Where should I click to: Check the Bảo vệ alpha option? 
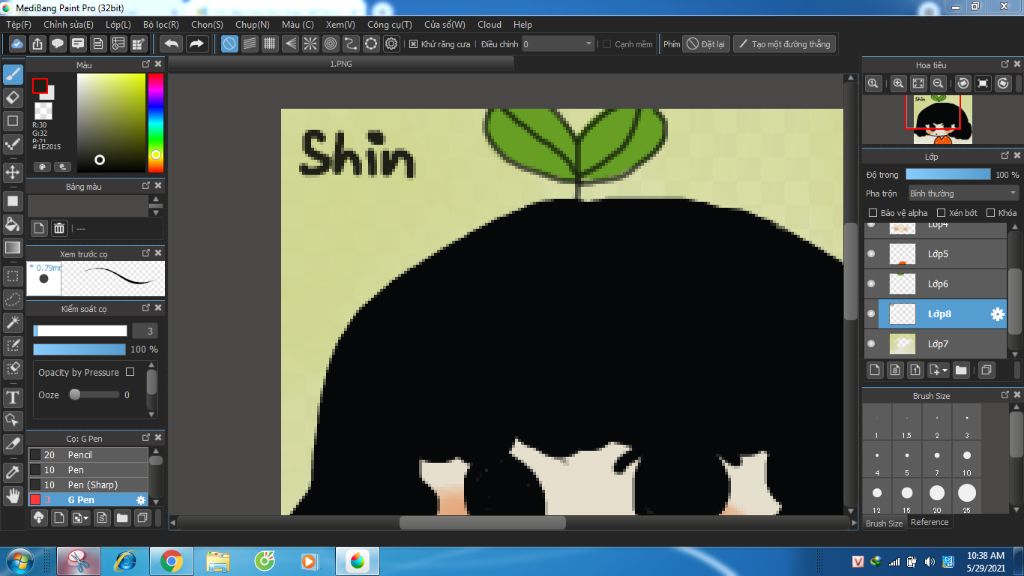pos(872,213)
